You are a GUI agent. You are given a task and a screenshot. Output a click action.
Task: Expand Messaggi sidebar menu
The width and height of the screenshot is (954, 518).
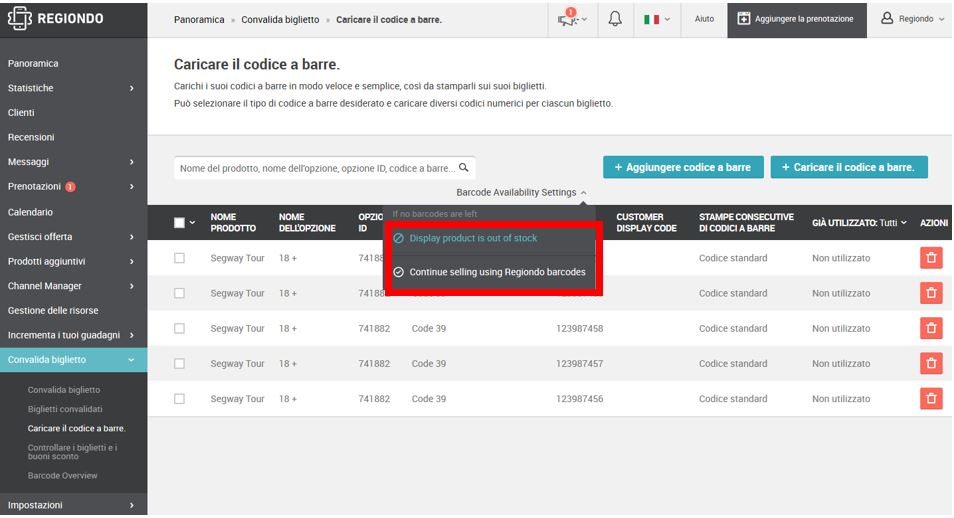pyautogui.click(x=74, y=162)
